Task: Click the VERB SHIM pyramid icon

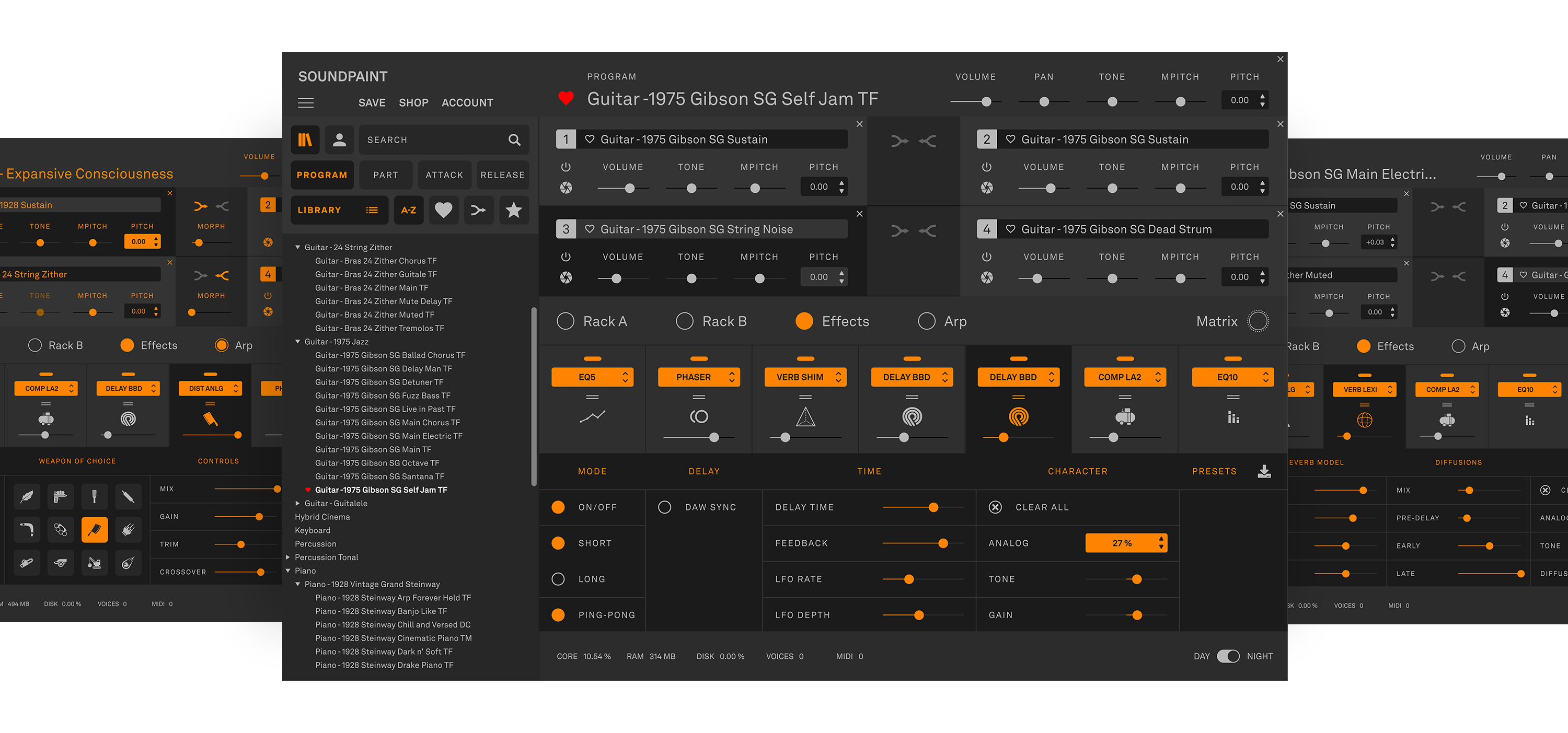Action: pyautogui.click(x=805, y=417)
